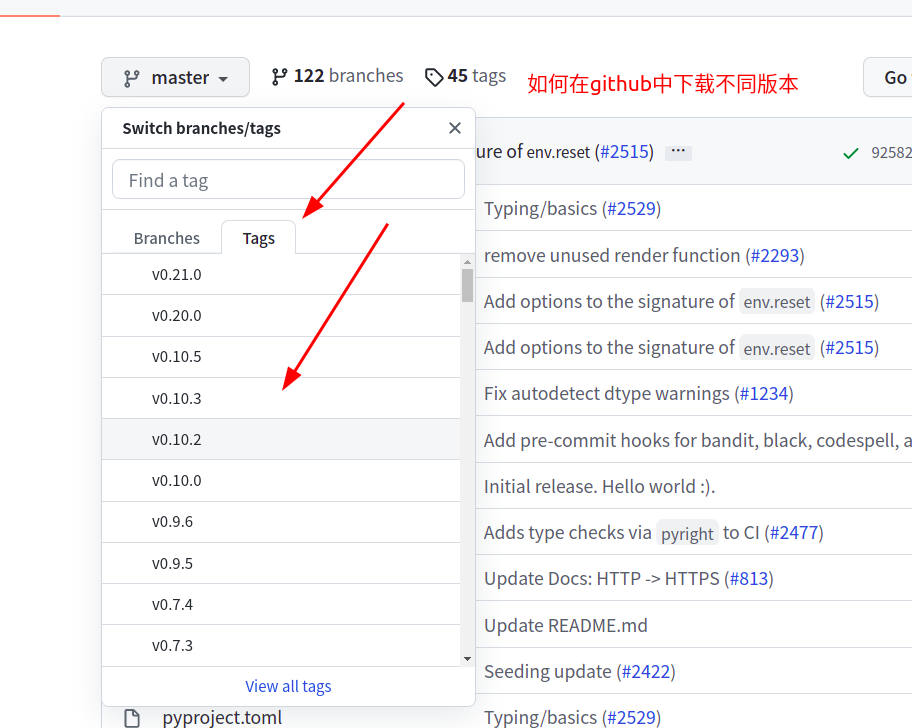Choose tag v0.10.5
Screen dimensions: 912x728
click(x=281, y=357)
